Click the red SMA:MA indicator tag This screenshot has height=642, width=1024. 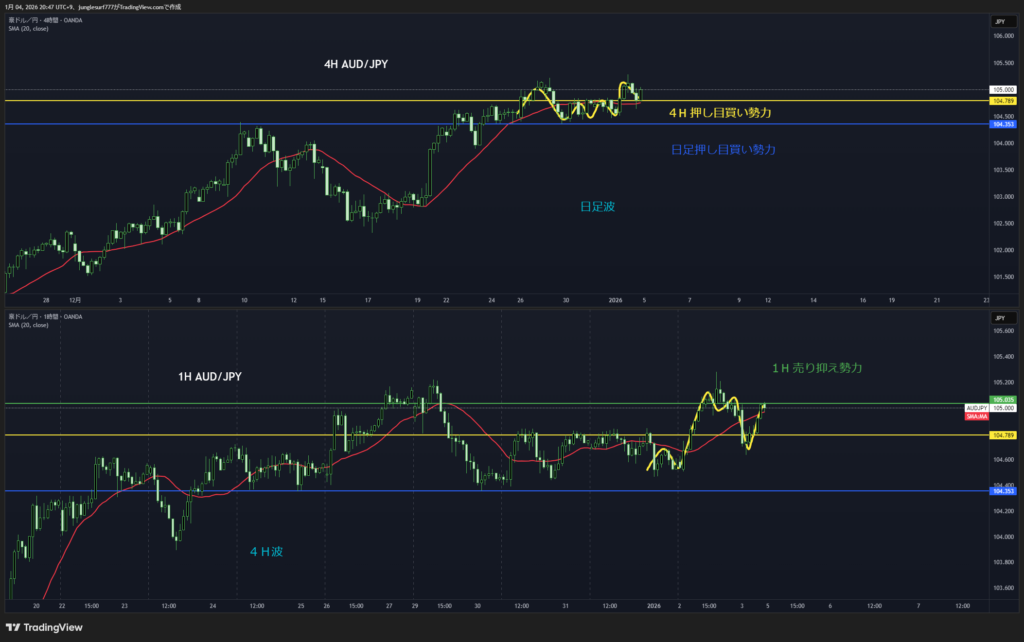(976, 416)
